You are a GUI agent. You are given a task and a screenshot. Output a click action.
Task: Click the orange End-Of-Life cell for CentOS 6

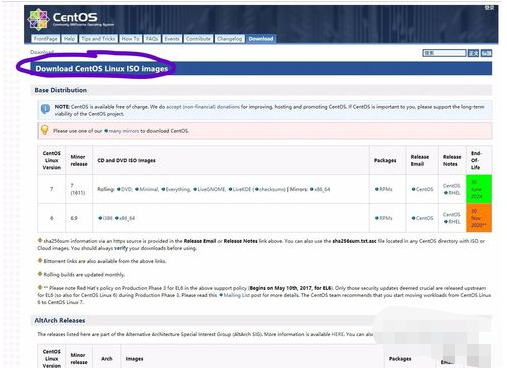[479, 218]
